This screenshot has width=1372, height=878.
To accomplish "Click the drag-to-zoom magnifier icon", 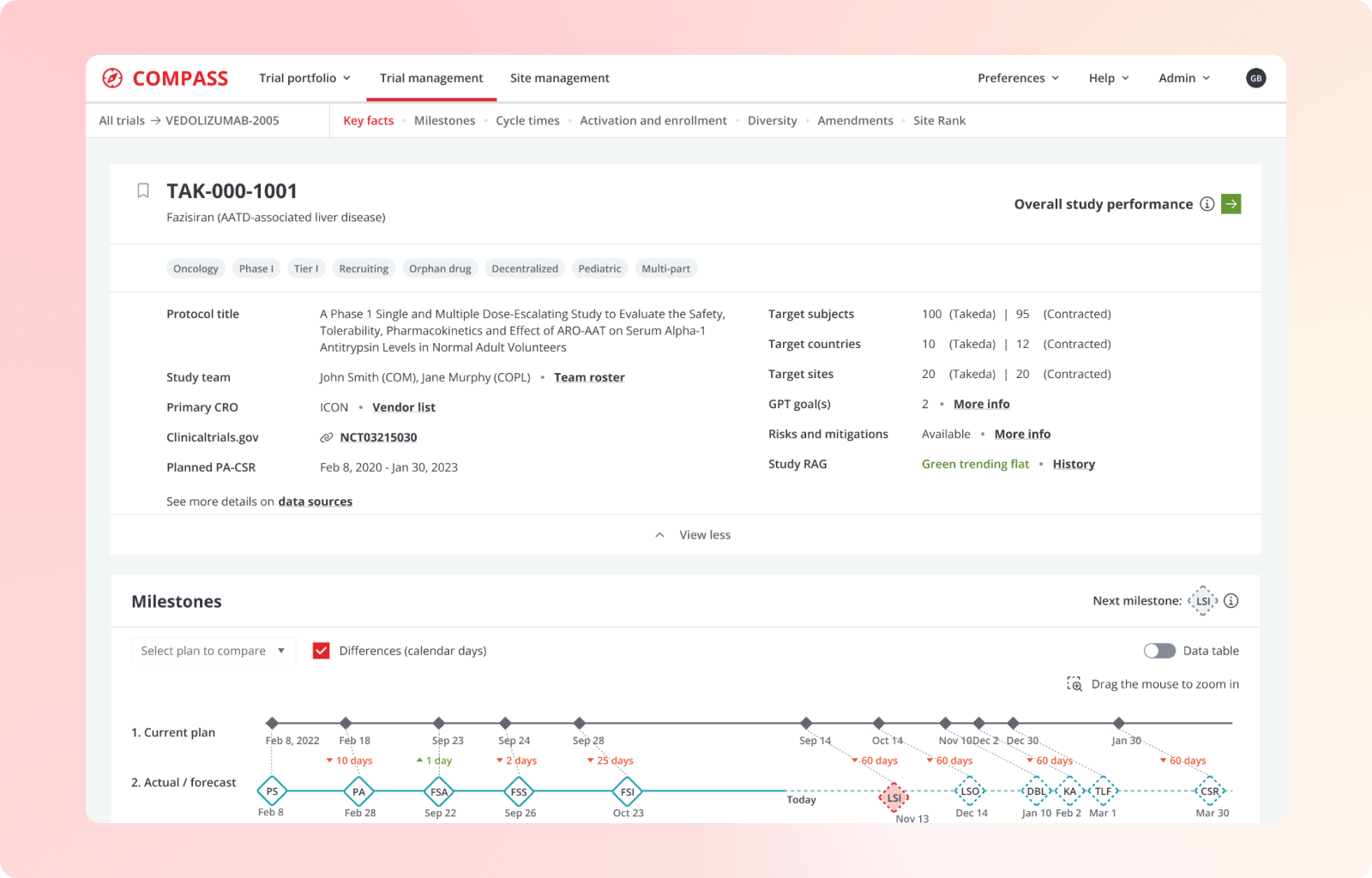I will 1074,684.
